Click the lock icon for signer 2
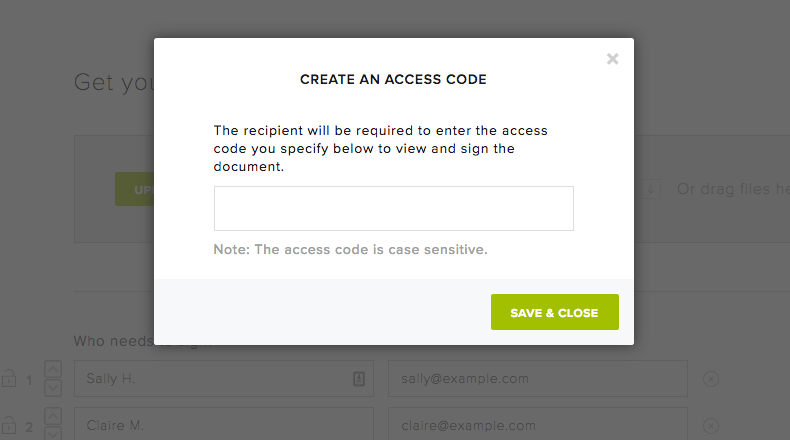The image size is (790, 440). tap(8, 426)
